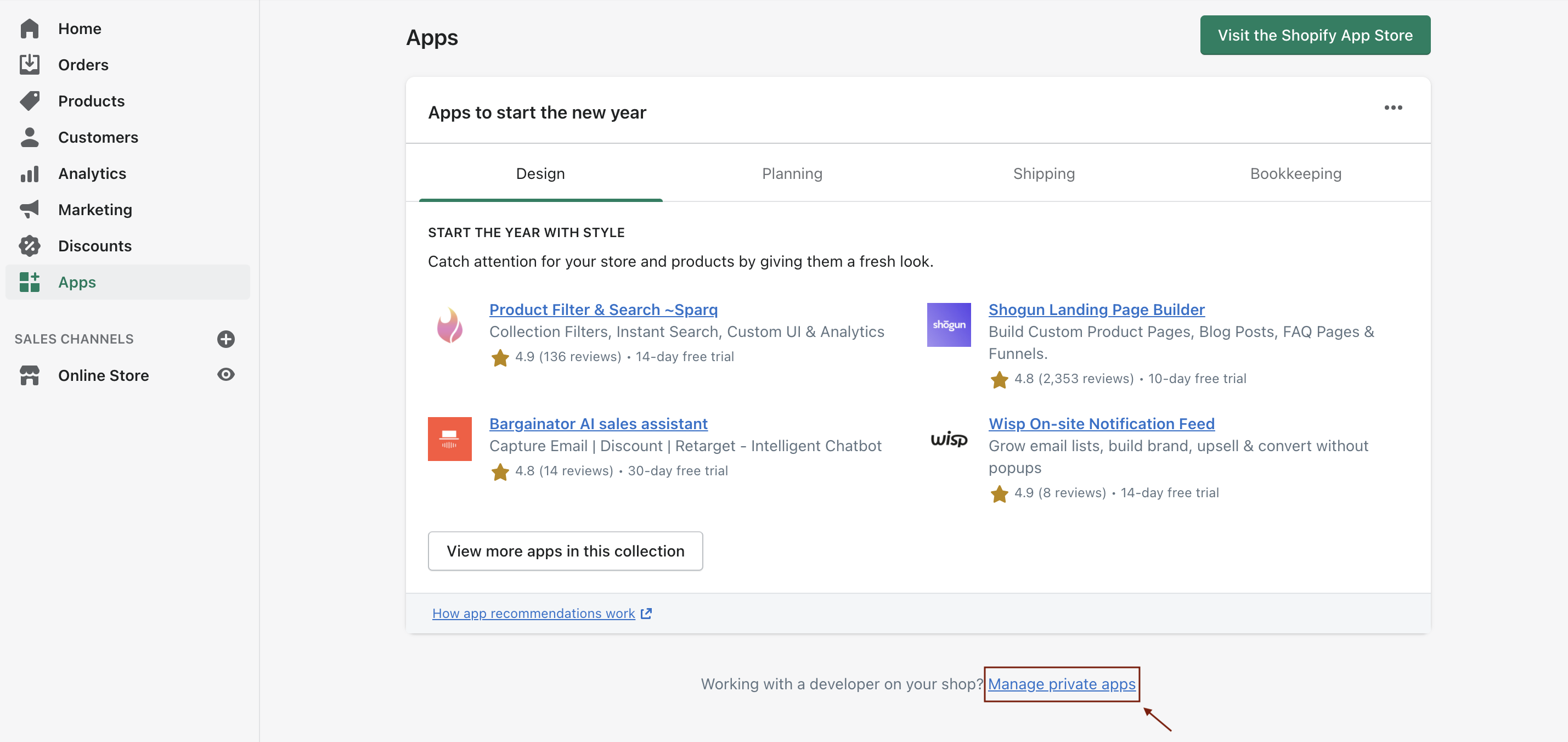Open Manage private apps link
Image resolution: width=1568 pixels, height=742 pixels.
pos(1061,684)
